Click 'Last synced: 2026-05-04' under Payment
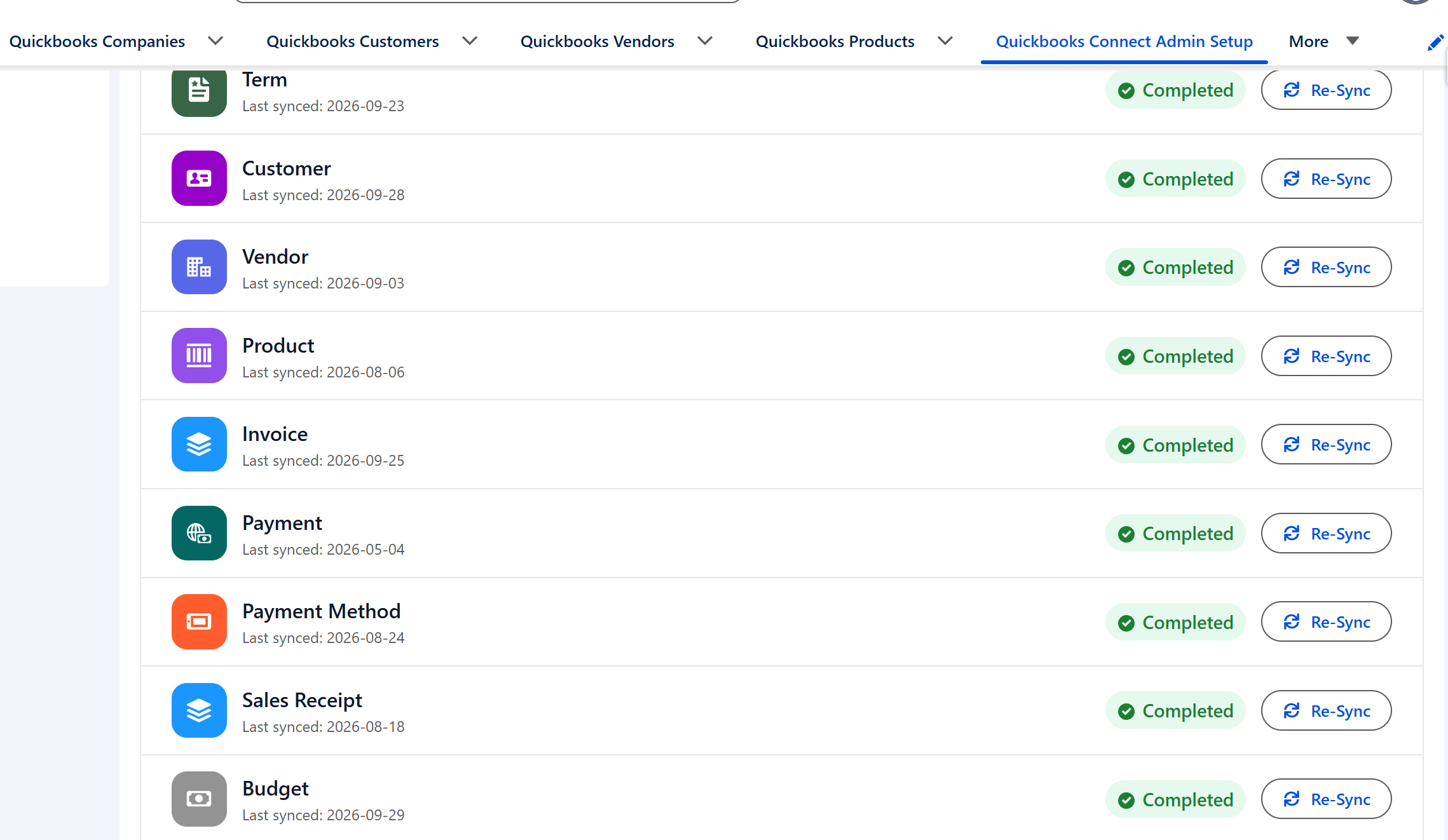Viewport: 1448px width, 840px height. coord(324,550)
